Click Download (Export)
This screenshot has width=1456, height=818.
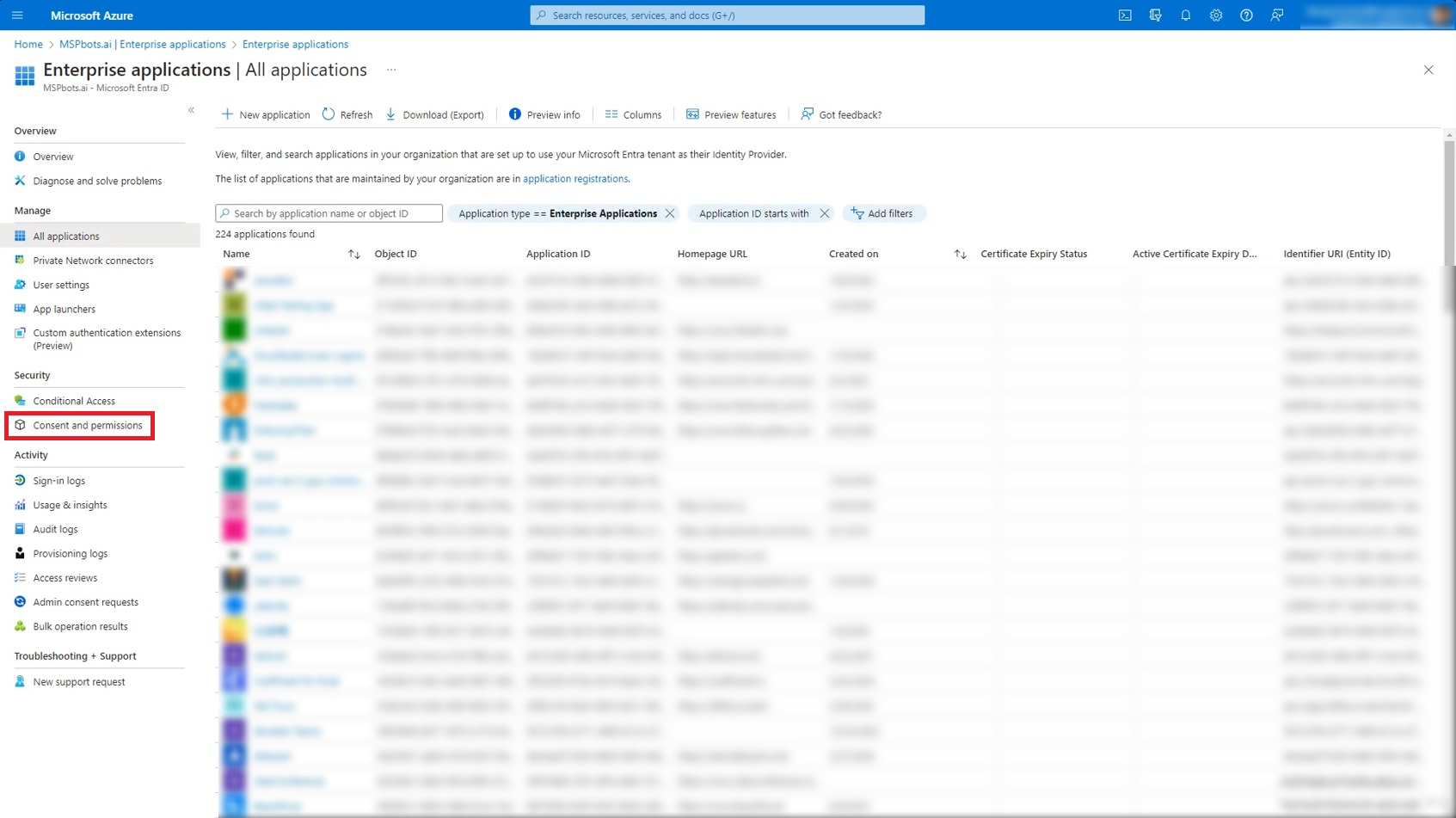tap(435, 114)
